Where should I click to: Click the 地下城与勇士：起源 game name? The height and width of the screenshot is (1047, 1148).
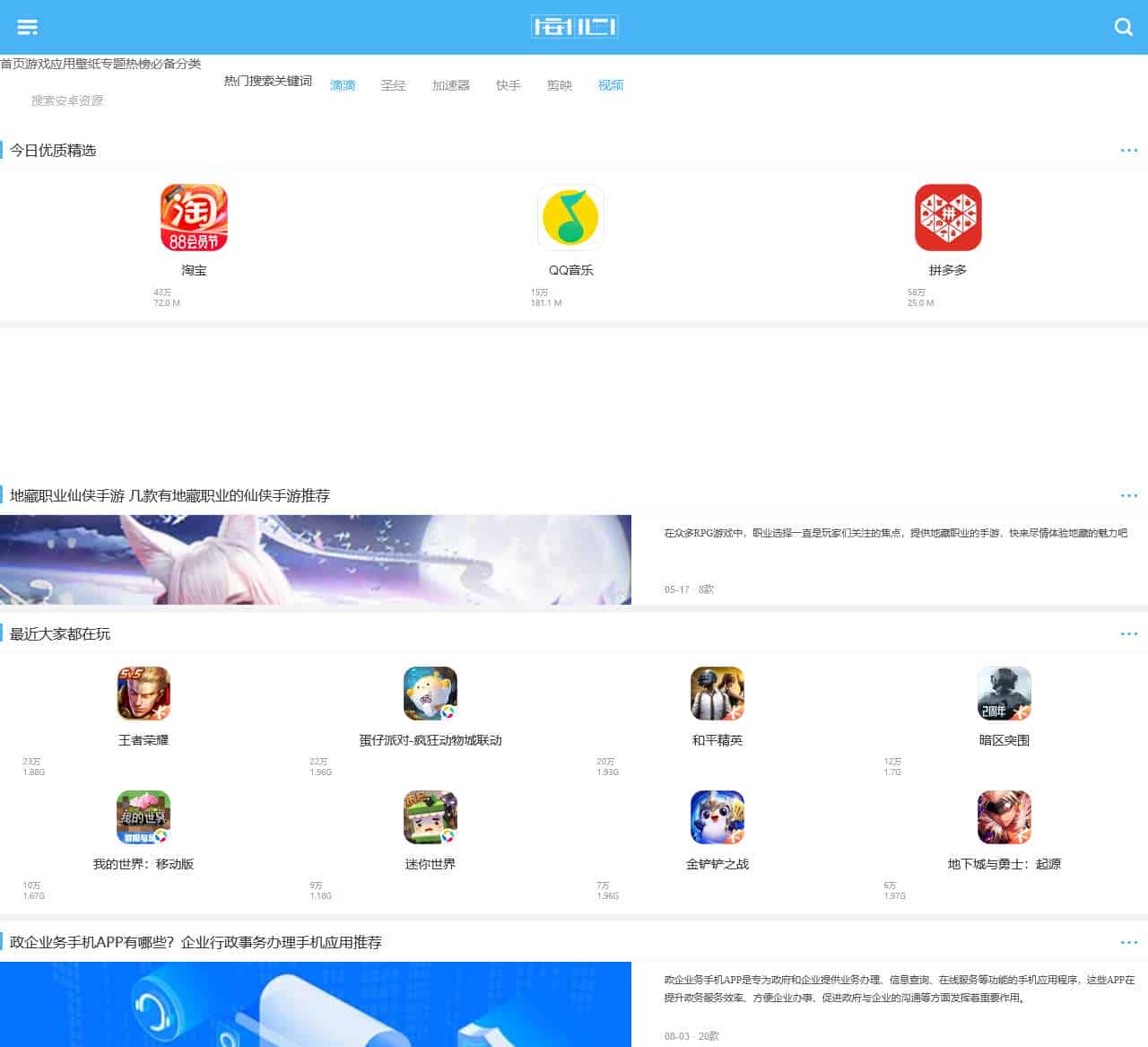pyautogui.click(x=1004, y=864)
